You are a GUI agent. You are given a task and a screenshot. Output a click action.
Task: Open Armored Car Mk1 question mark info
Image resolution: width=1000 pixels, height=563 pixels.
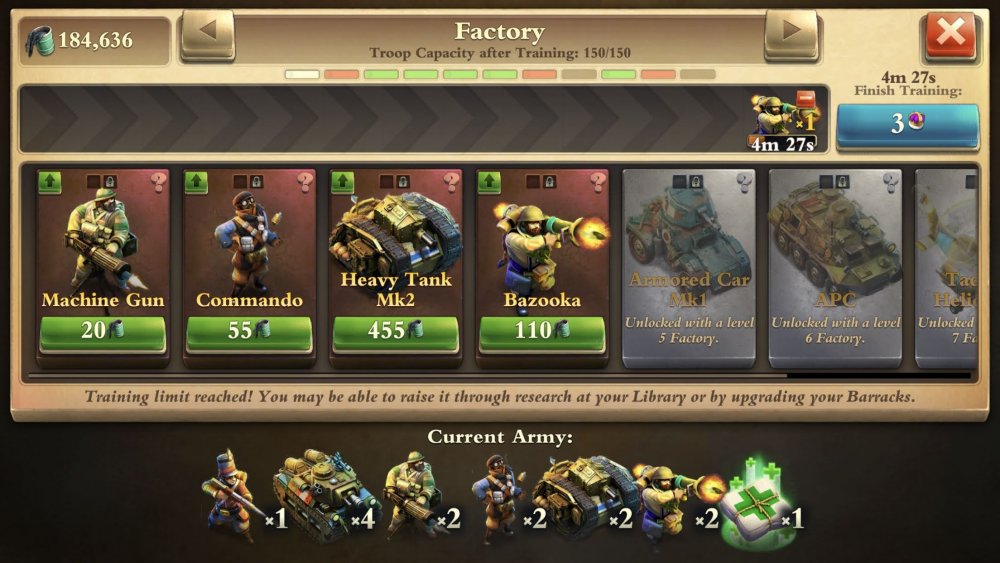pyautogui.click(x=744, y=183)
